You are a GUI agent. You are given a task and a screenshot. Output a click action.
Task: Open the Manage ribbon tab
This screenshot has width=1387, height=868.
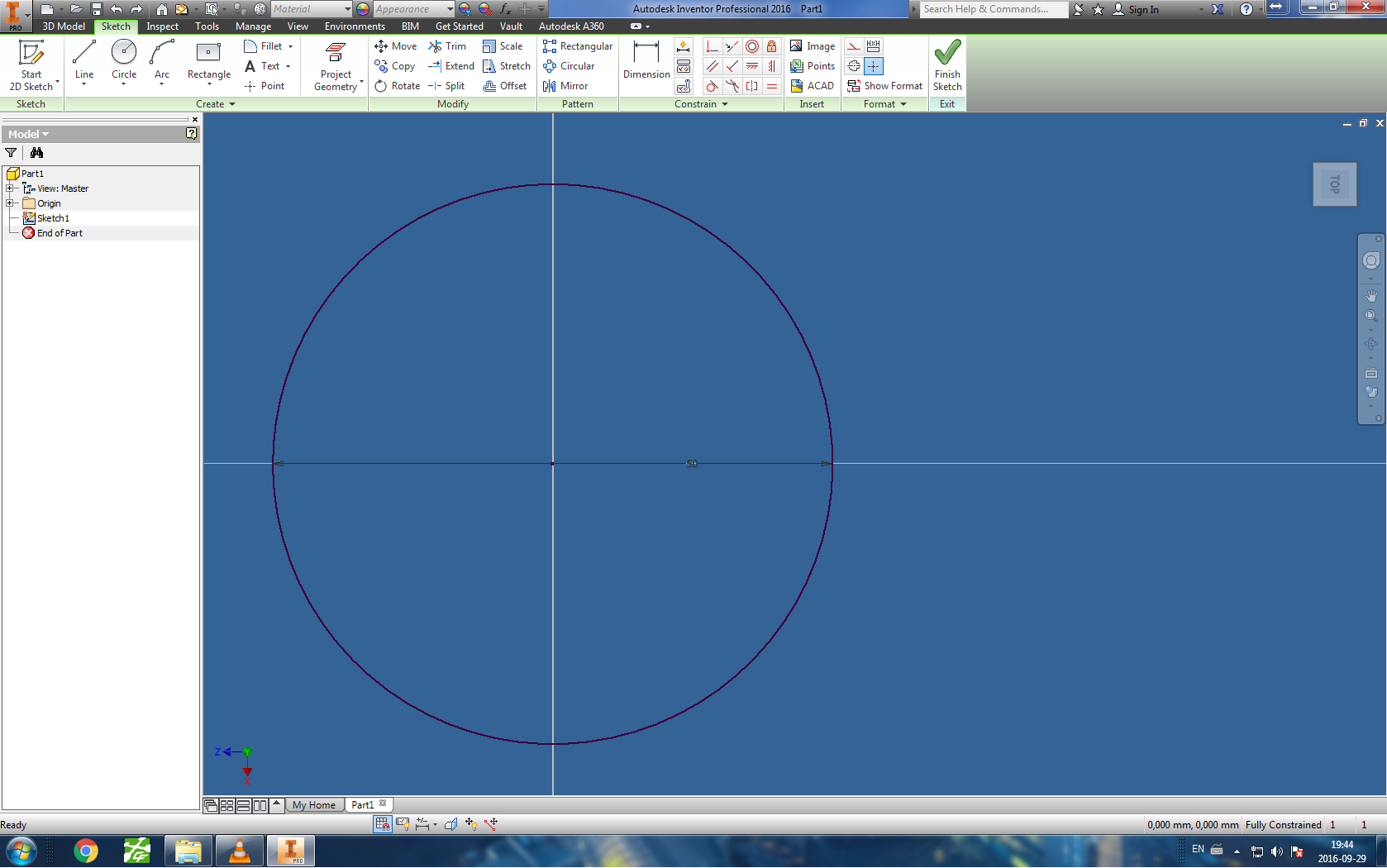[253, 26]
